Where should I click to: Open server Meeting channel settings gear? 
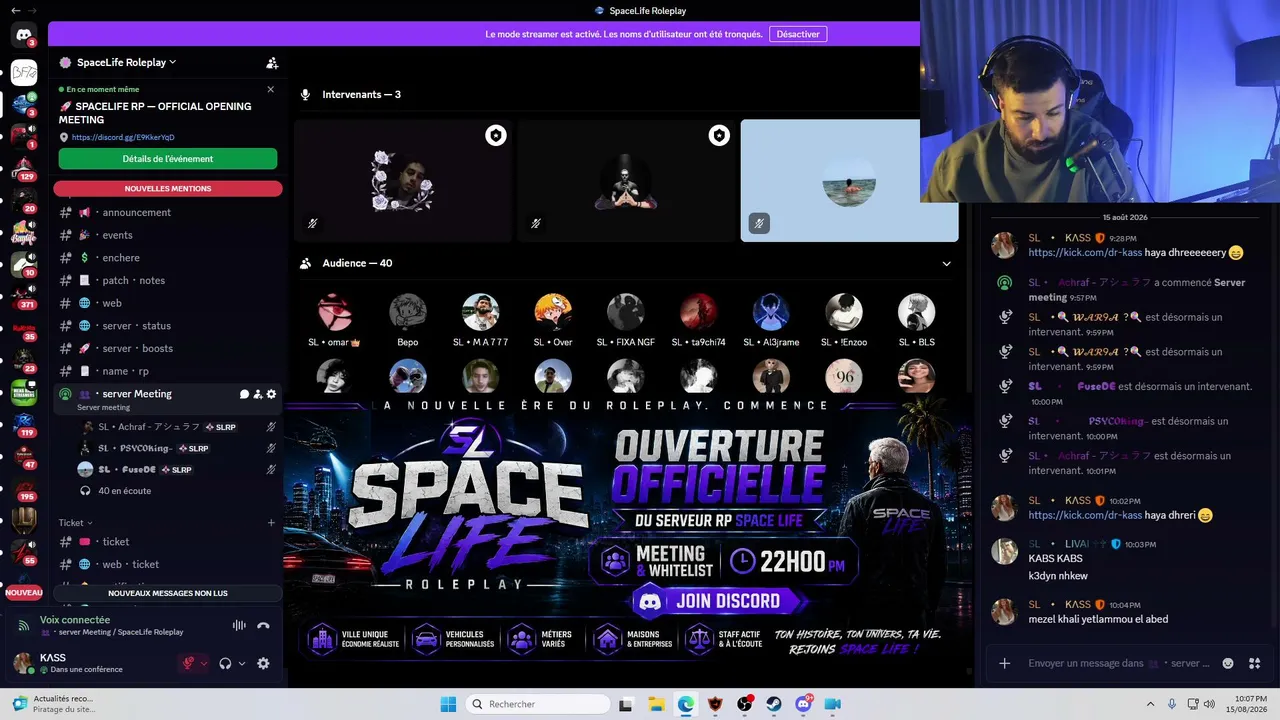coord(271,394)
